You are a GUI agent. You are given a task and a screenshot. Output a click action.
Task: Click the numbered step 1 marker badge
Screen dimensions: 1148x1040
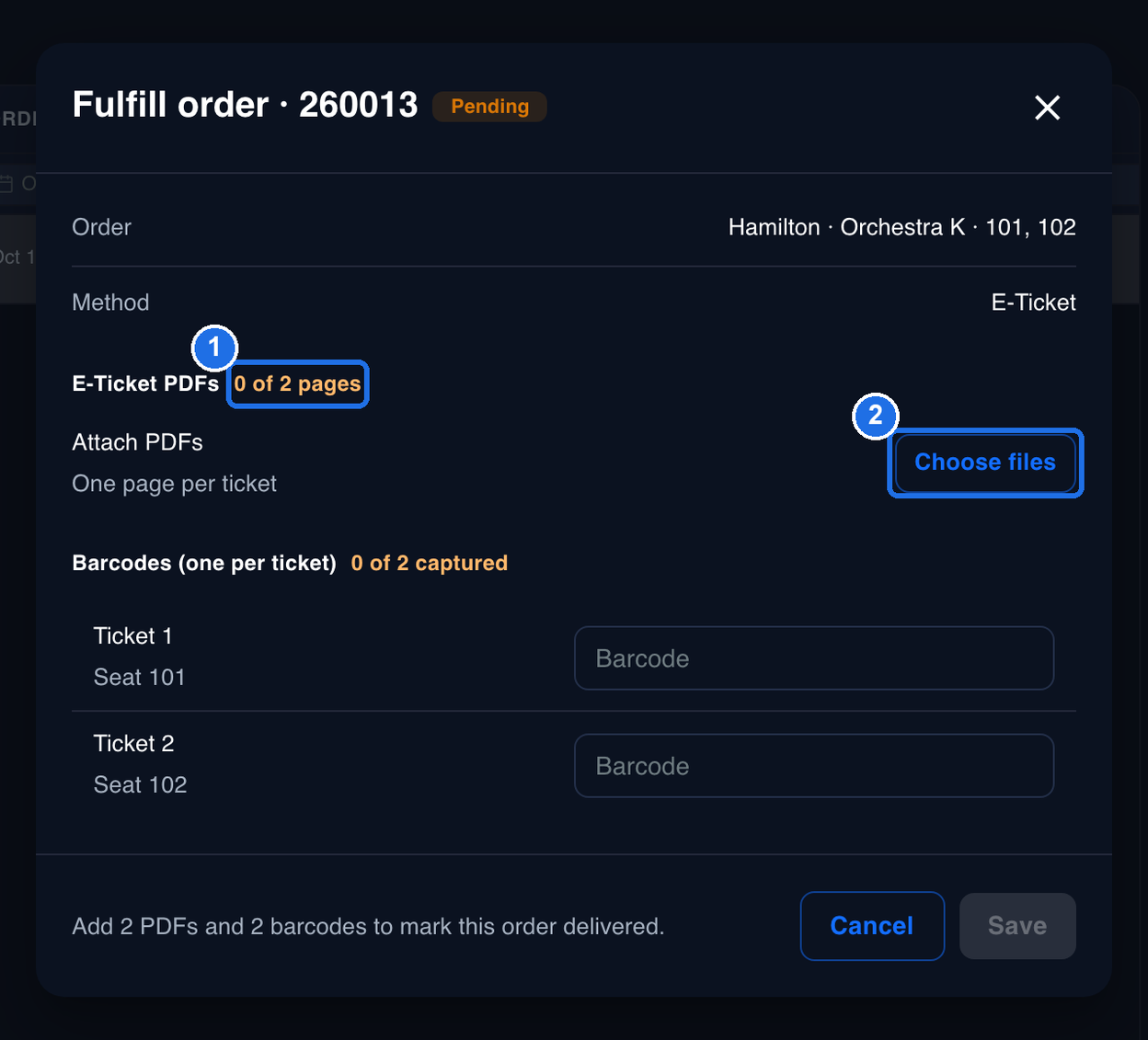(214, 348)
